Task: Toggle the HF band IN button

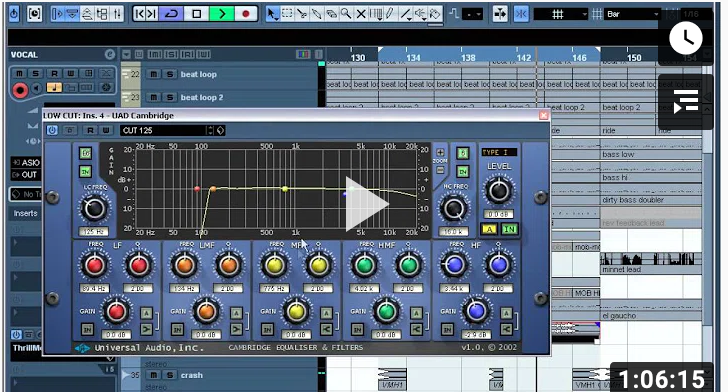Action: (x=447, y=329)
